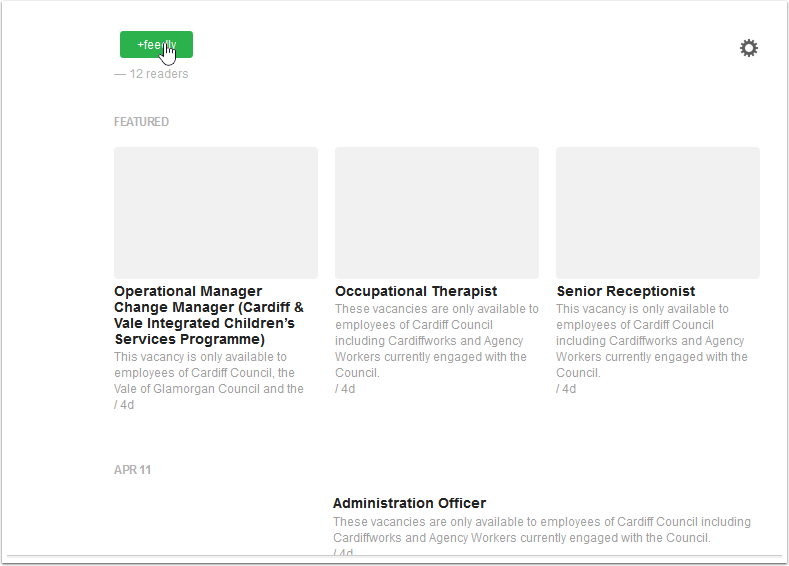
Task: Open the settings gear icon
Action: [x=748, y=48]
